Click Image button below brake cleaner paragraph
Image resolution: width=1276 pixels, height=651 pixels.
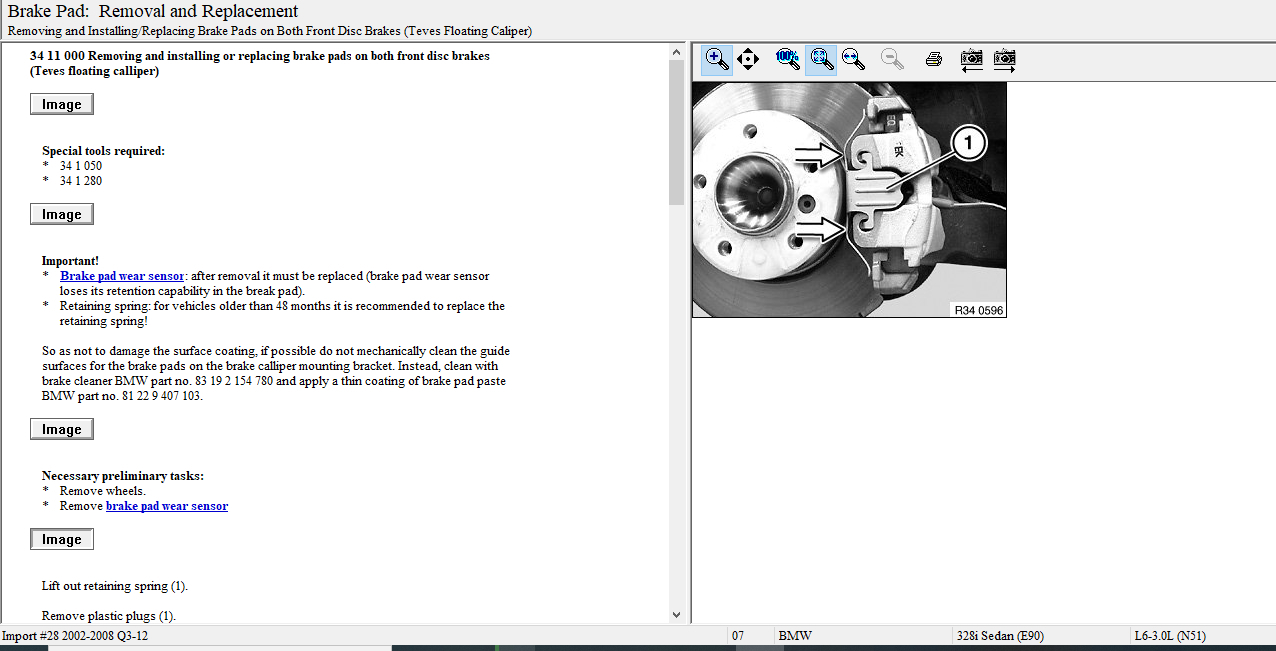(x=62, y=430)
